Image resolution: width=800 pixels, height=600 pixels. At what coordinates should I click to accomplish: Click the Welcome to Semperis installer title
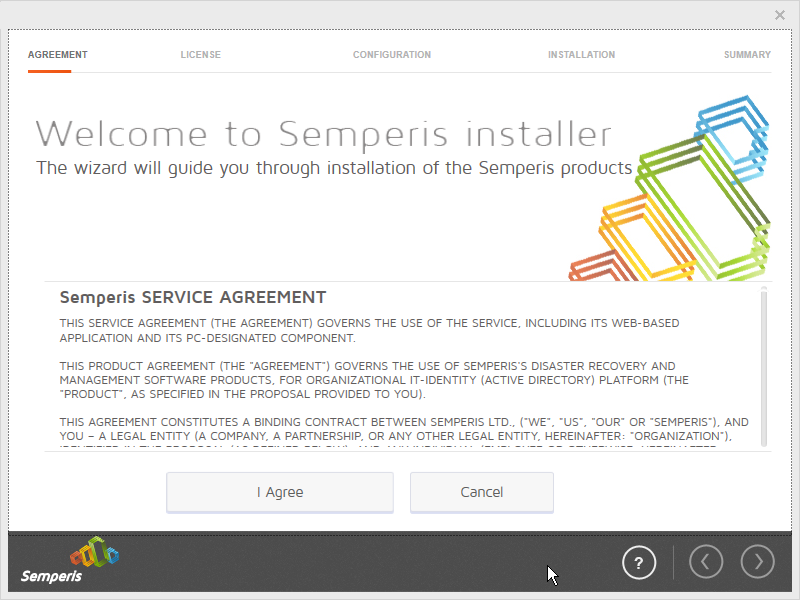click(x=323, y=133)
